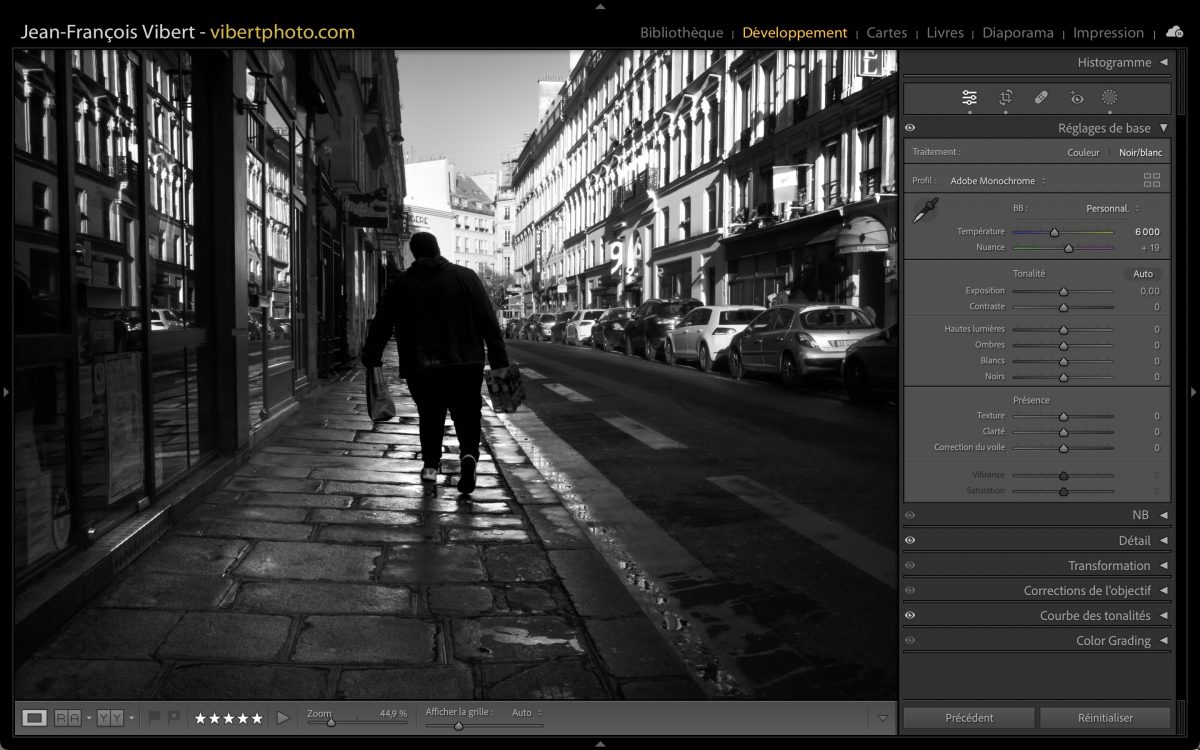The width and height of the screenshot is (1200, 750).
Task: Expand the Color Grading panel
Action: (x=1112, y=640)
